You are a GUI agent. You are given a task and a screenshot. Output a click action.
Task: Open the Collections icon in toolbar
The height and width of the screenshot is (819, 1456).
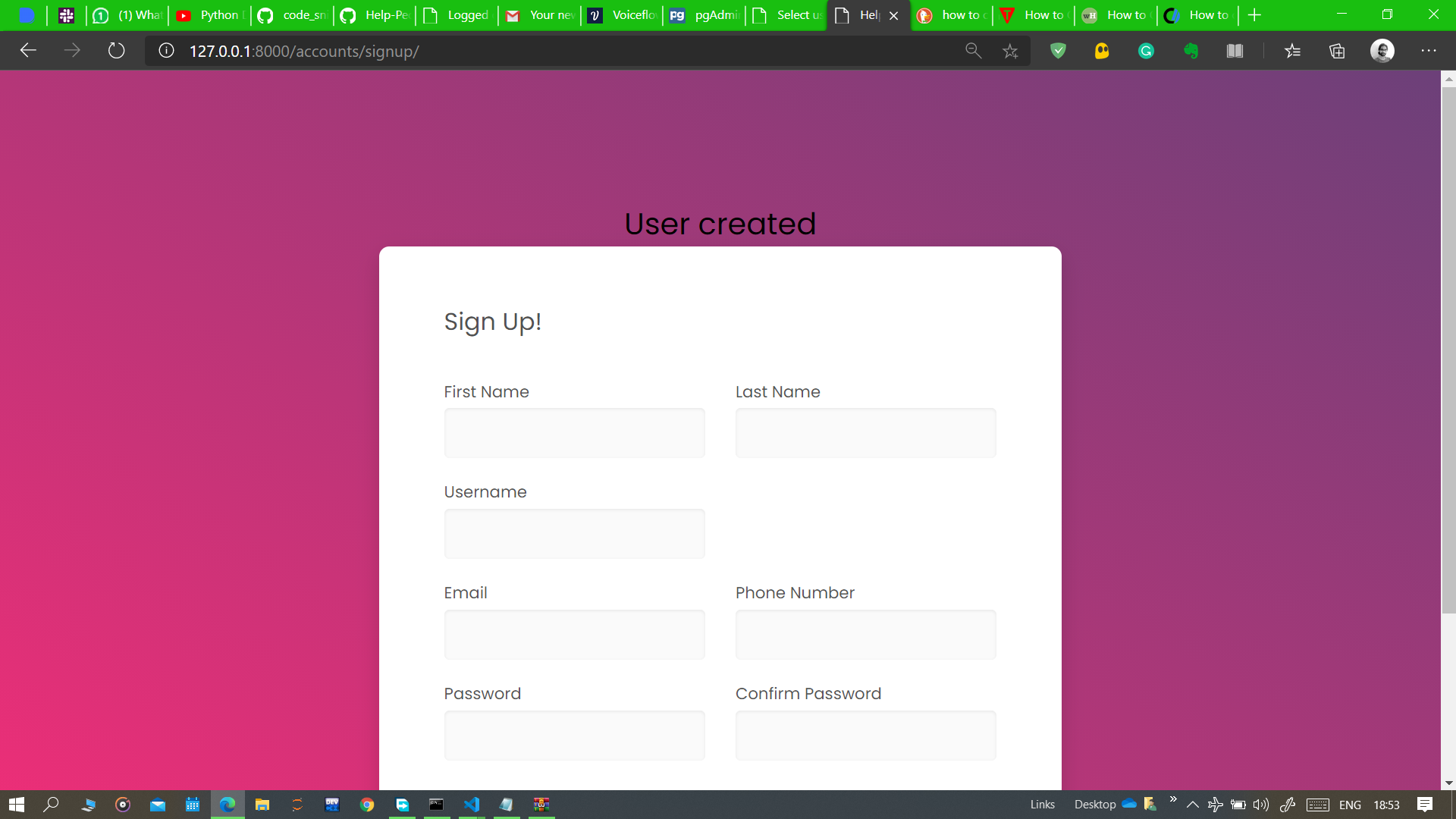(x=1337, y=51)
